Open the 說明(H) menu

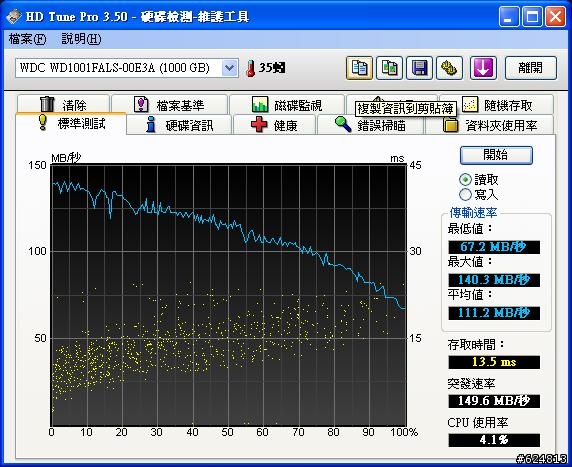(x=81, y=39)
